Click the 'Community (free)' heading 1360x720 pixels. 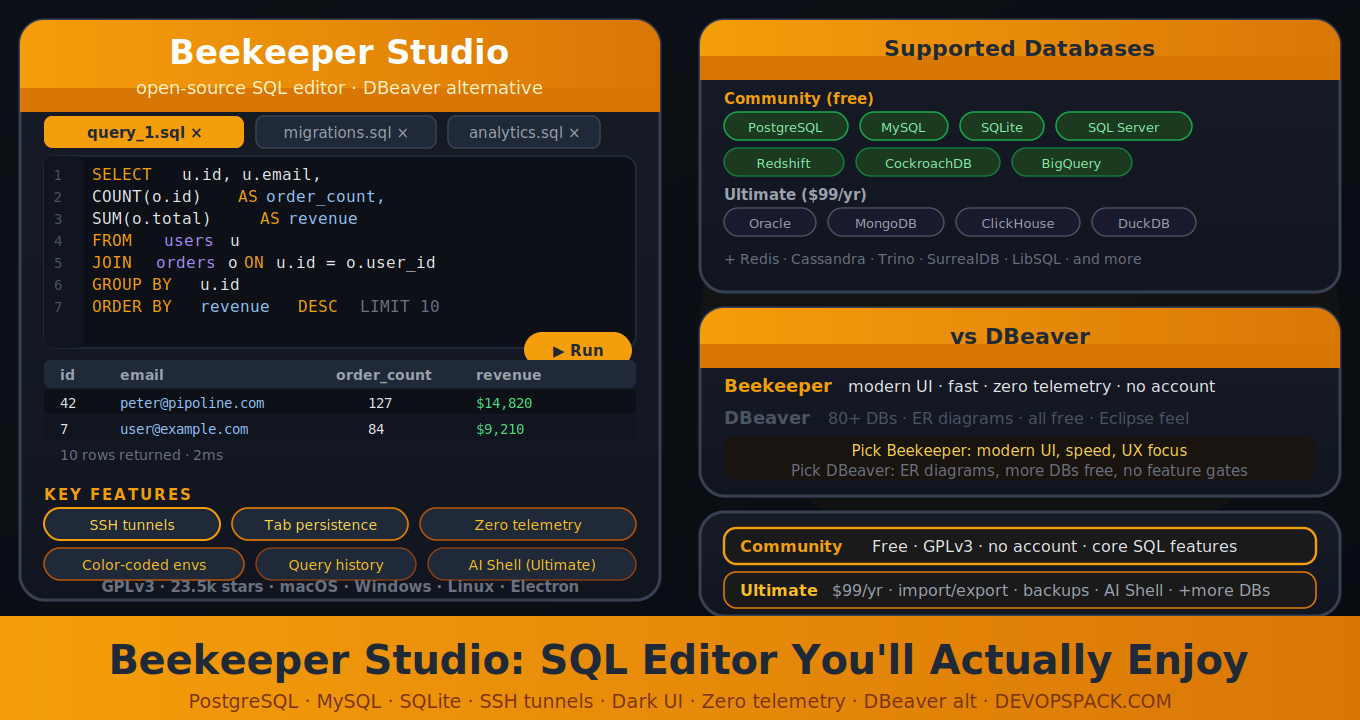coord(799,98)
